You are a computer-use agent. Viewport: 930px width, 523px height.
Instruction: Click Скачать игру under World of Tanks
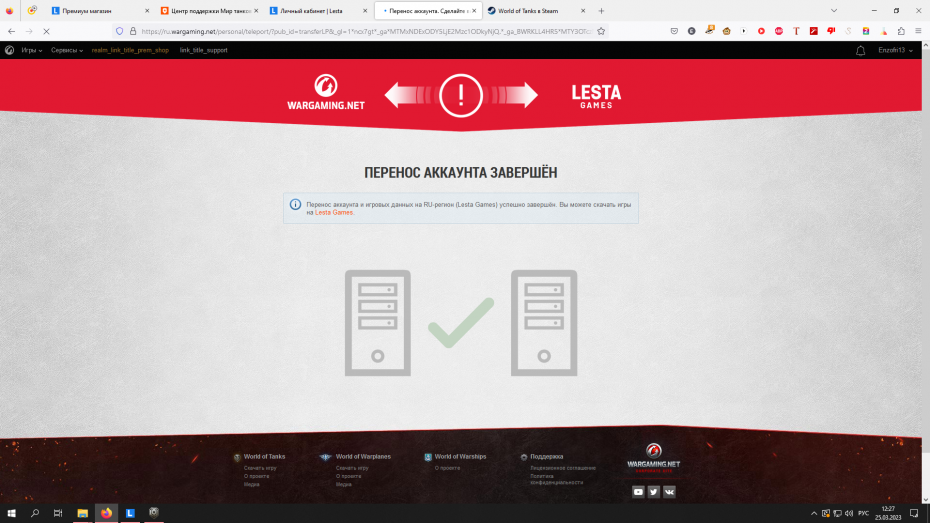coord(260,468)
